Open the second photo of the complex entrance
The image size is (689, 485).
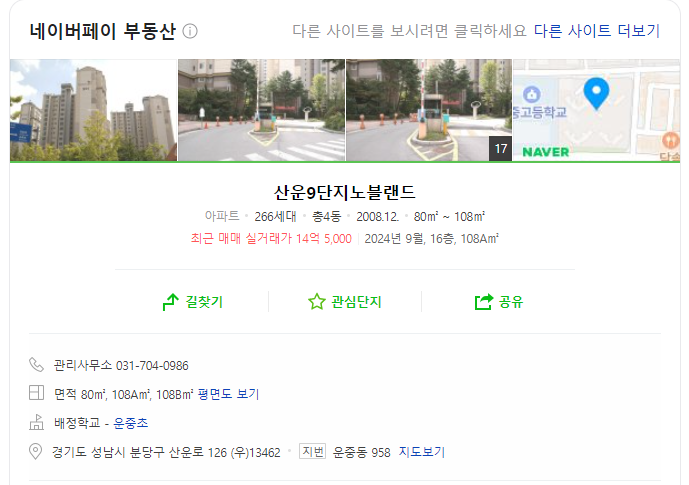click(x=261, y=110)
